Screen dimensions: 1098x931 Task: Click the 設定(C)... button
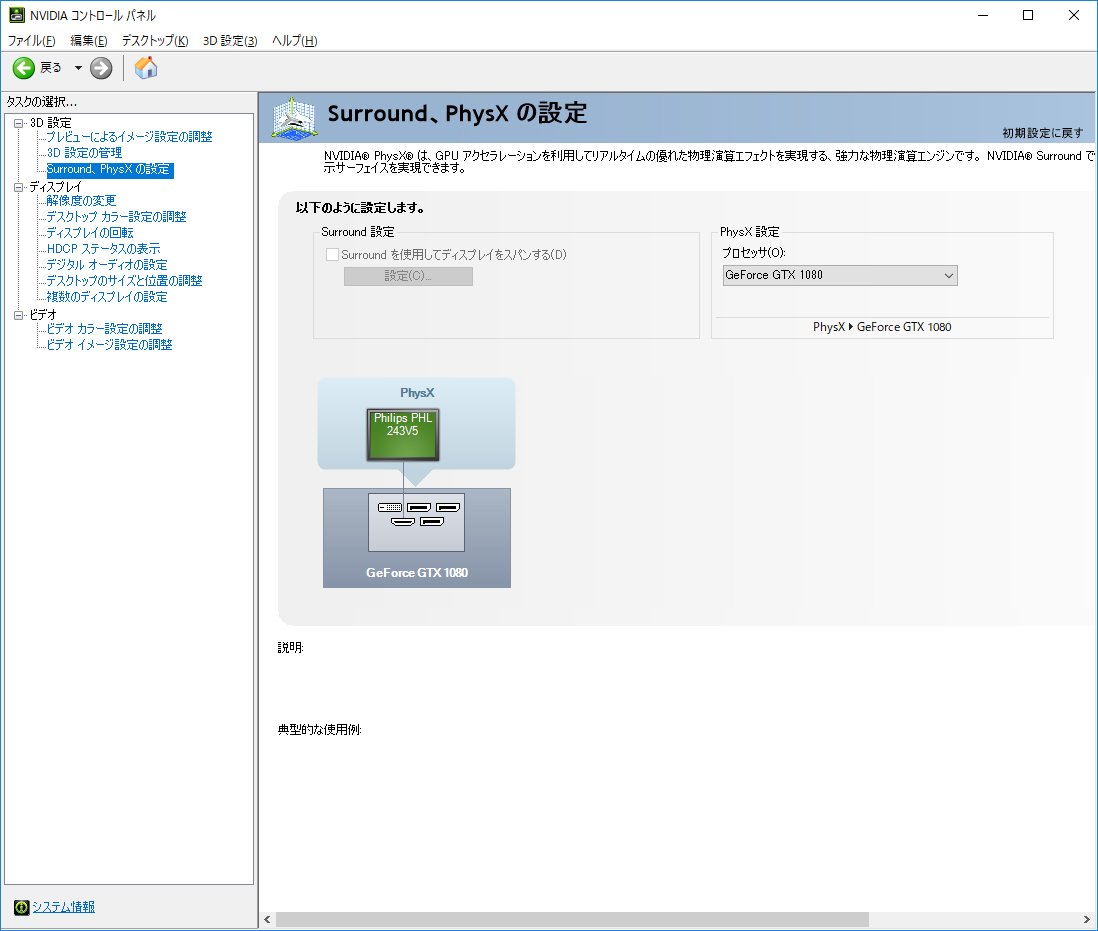pos(408,276)
